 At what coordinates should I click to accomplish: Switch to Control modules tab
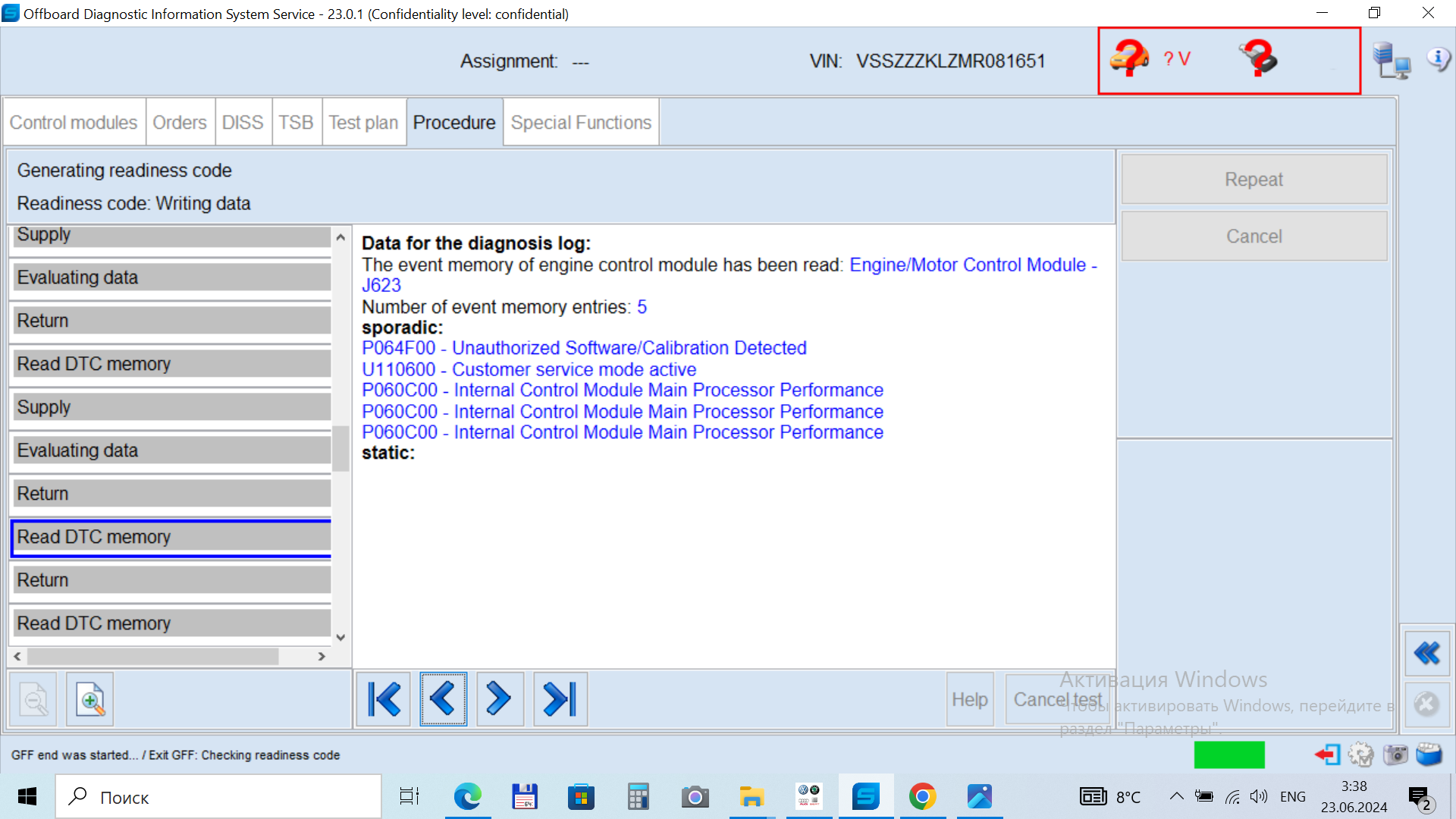74,122
